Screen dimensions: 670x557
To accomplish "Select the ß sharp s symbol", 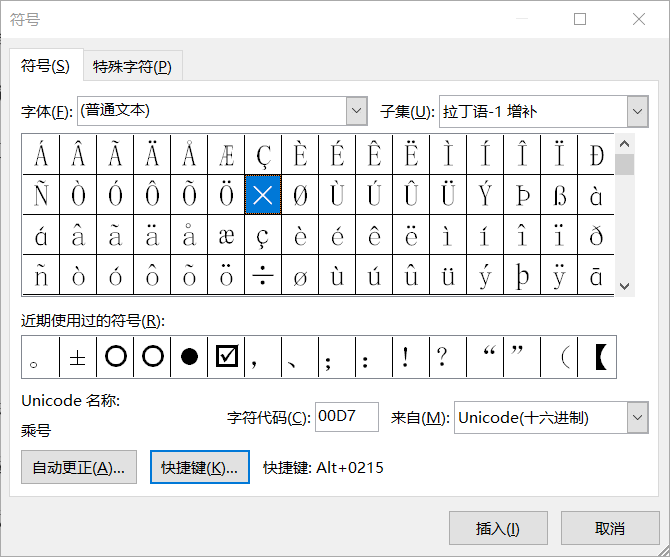I will tap(559, 195).
